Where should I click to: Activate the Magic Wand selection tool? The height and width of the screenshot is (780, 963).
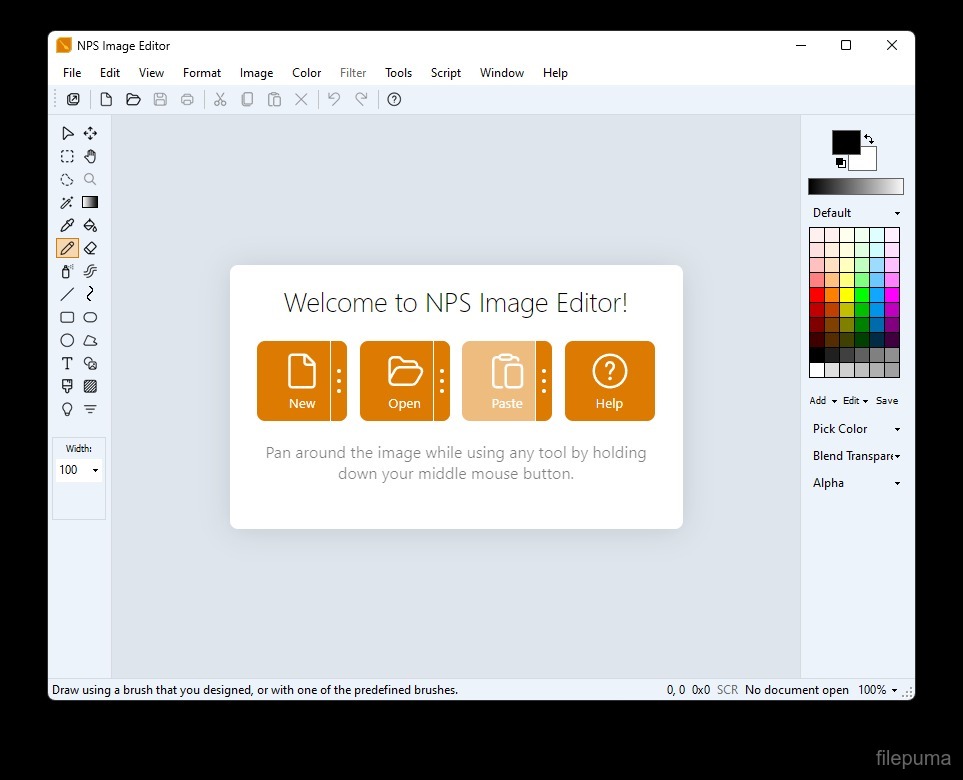[67, 202]
